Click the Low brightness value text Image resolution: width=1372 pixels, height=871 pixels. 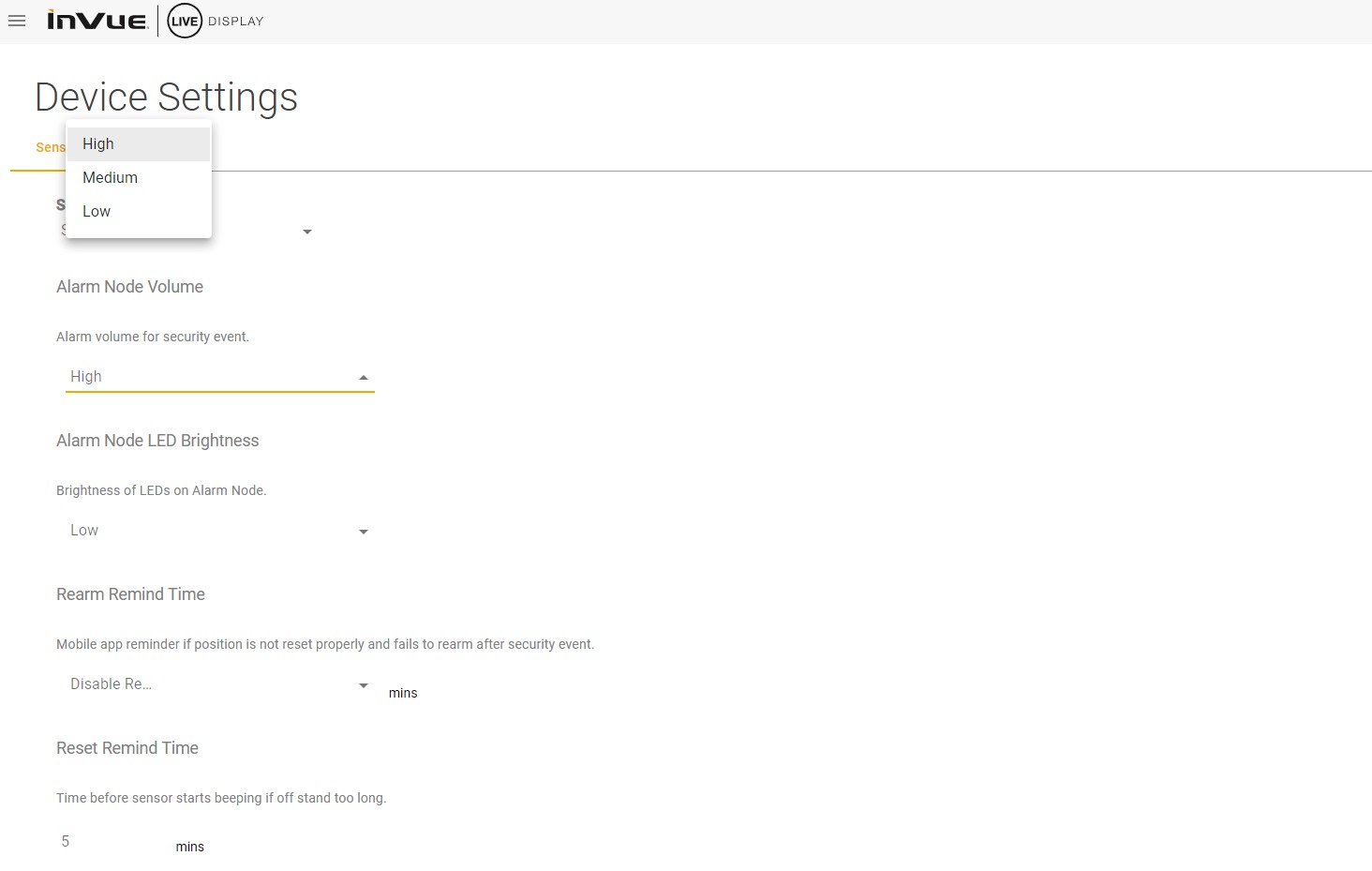coord(84,530)
